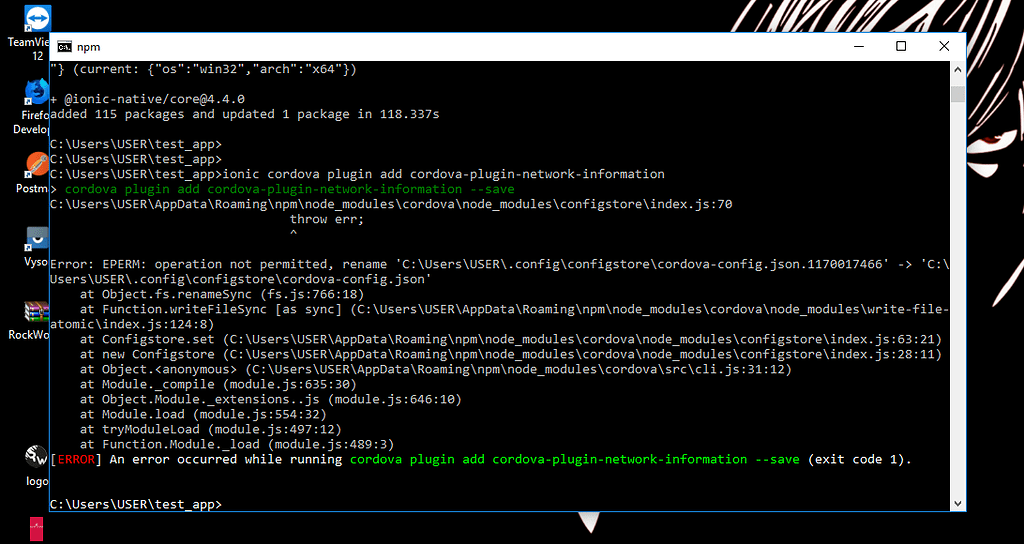Viewport: 1024px width, 544px height.
Task: Close the npm command prompt window
Action: click(944, 46)
